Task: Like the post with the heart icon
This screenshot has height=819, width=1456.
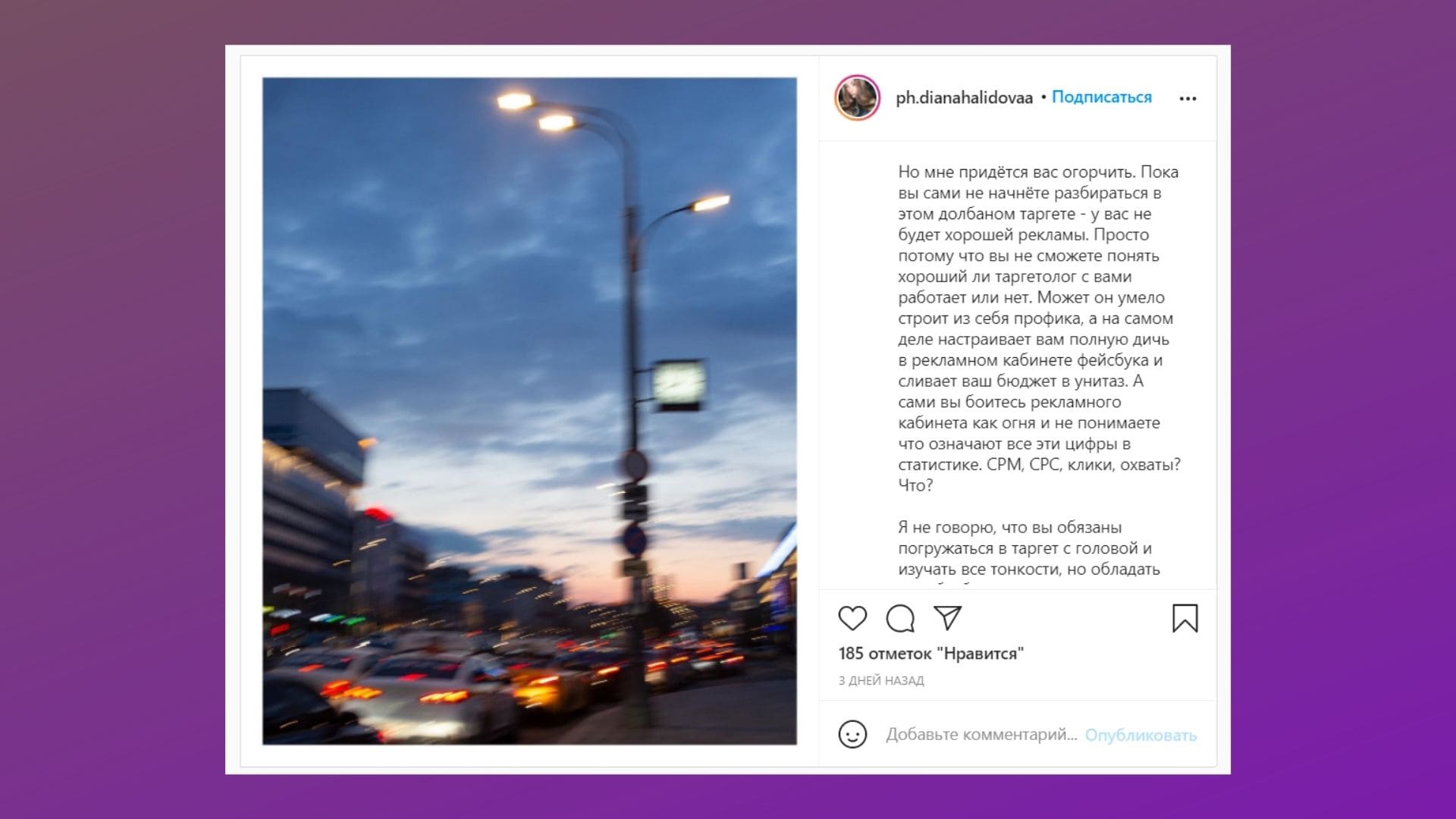Action: (x=852, y=618)
